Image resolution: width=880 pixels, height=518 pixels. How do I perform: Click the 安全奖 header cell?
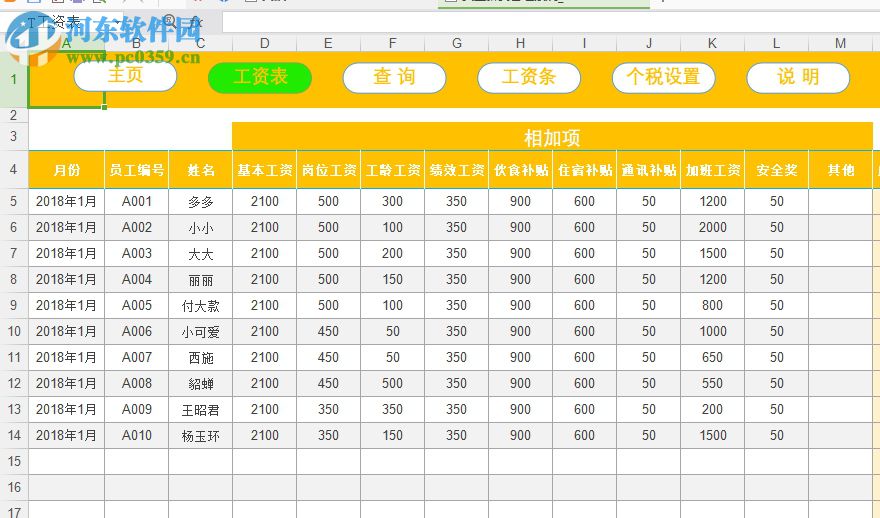[x=776, y=170]
